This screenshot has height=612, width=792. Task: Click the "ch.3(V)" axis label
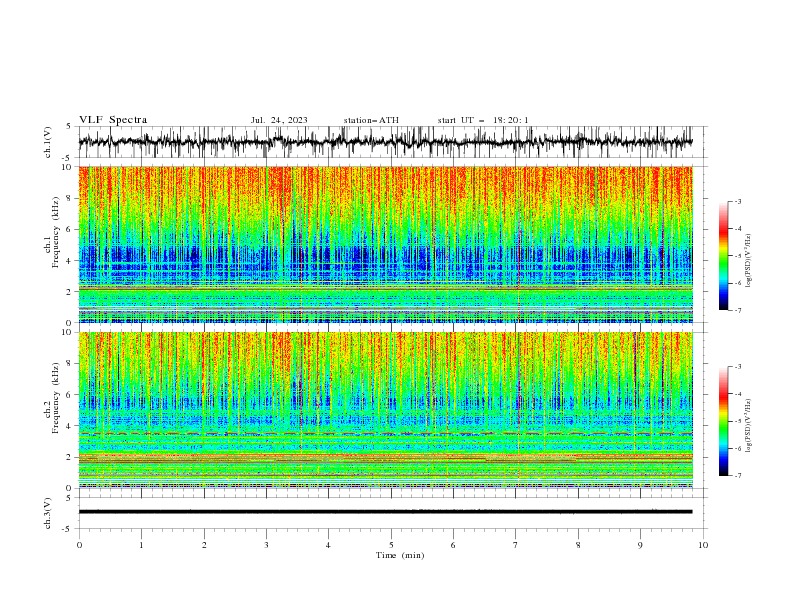47,513
